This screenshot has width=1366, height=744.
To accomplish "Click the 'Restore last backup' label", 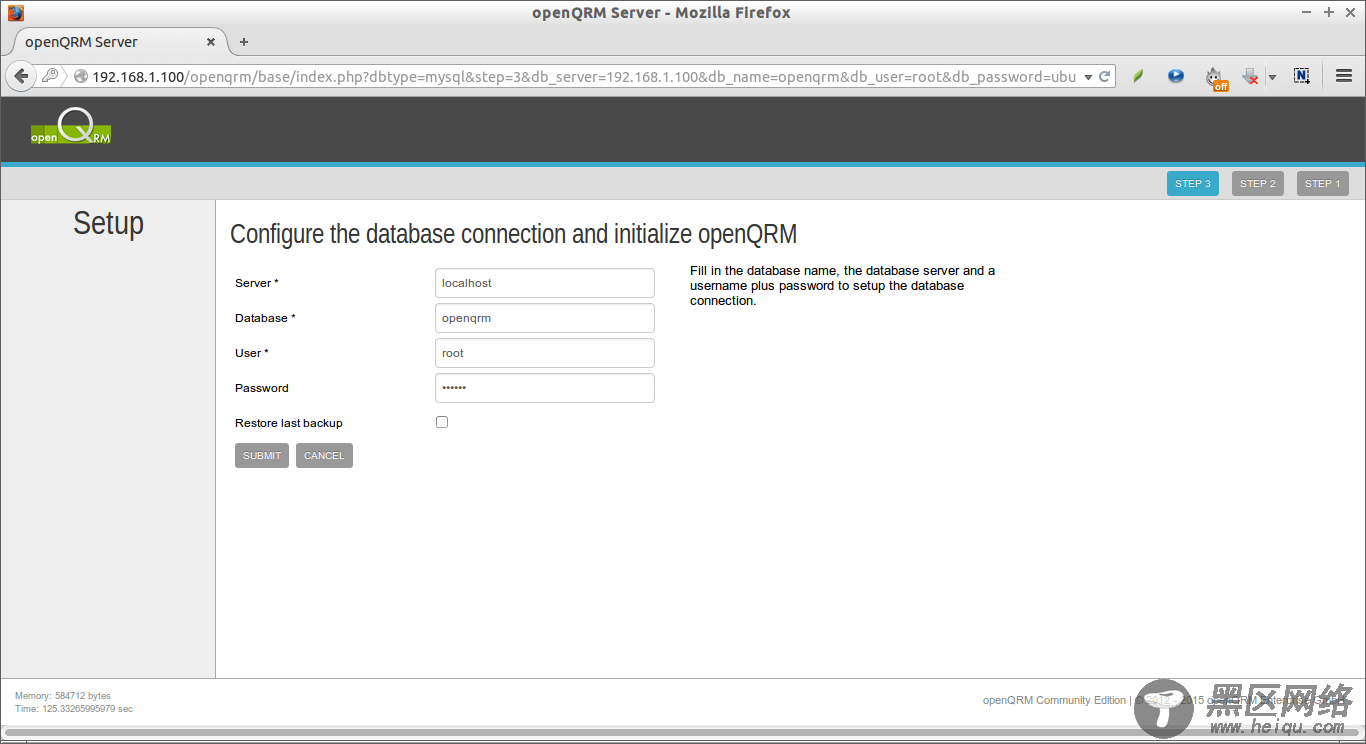I will click(289, 423).
